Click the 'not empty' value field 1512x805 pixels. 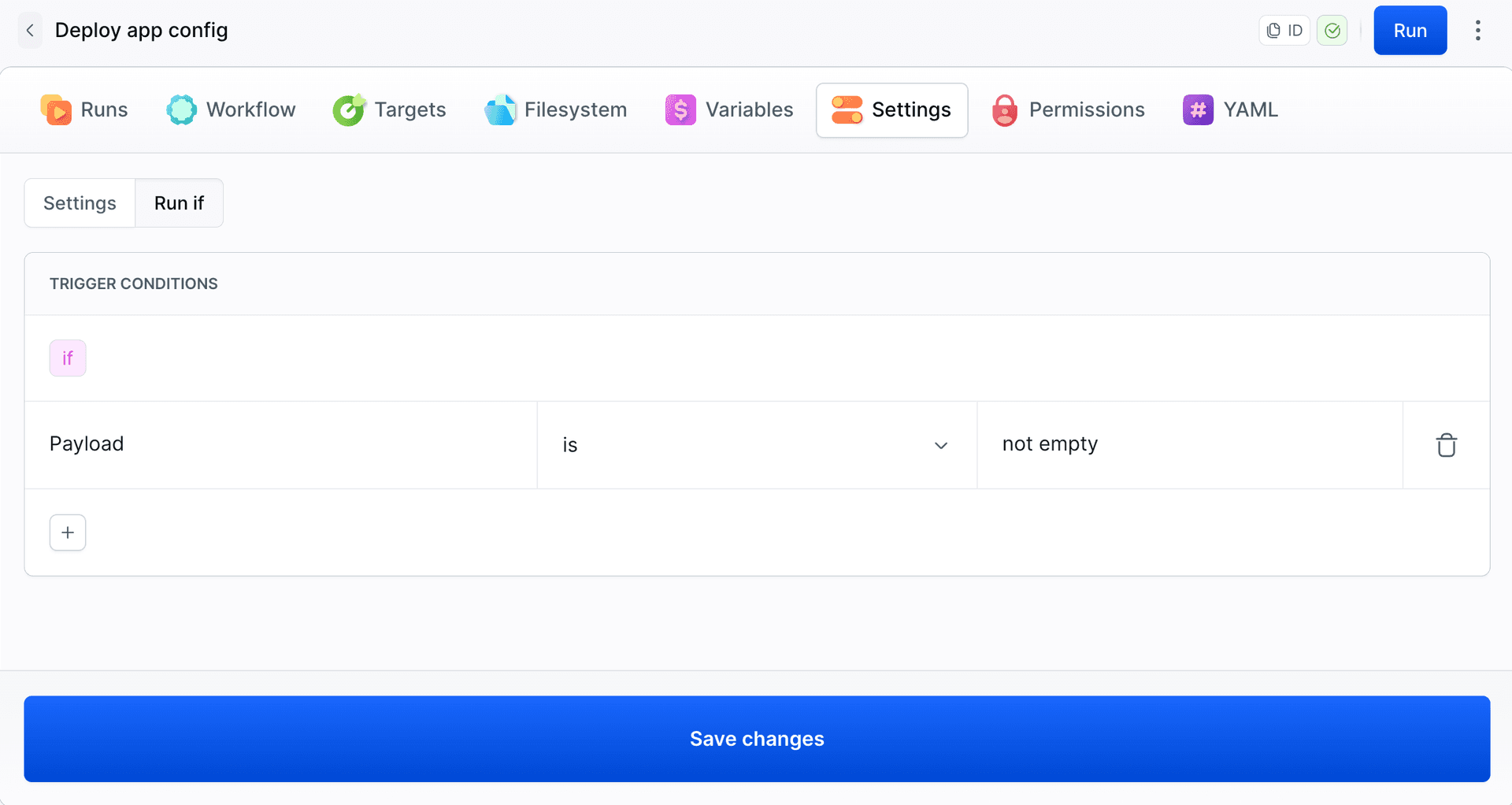(1190, 445)
